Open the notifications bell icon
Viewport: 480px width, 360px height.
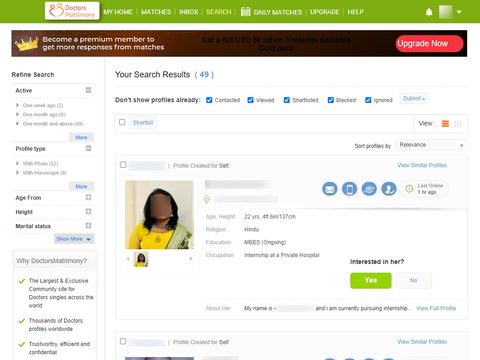429,12
